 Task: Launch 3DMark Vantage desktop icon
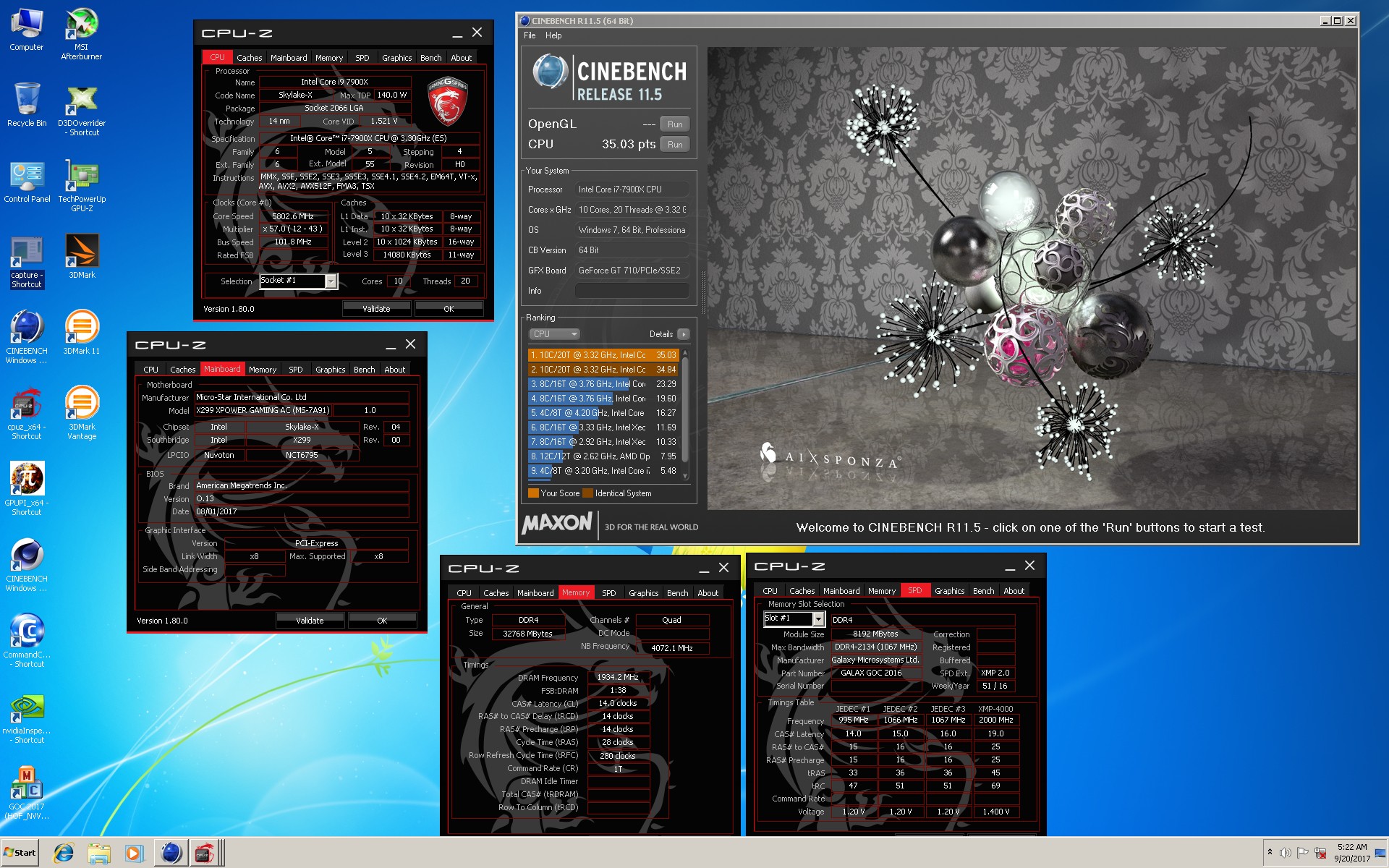click(82, 414)
